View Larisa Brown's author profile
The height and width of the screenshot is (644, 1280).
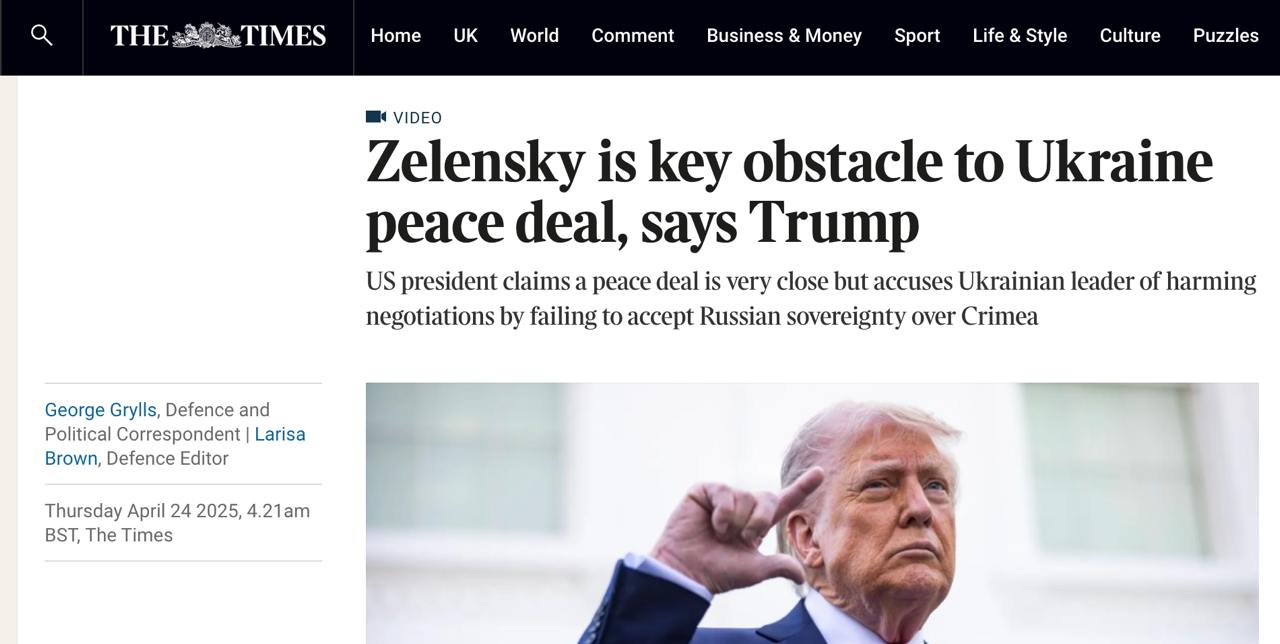pyautogui.click(x=279, y=434)
